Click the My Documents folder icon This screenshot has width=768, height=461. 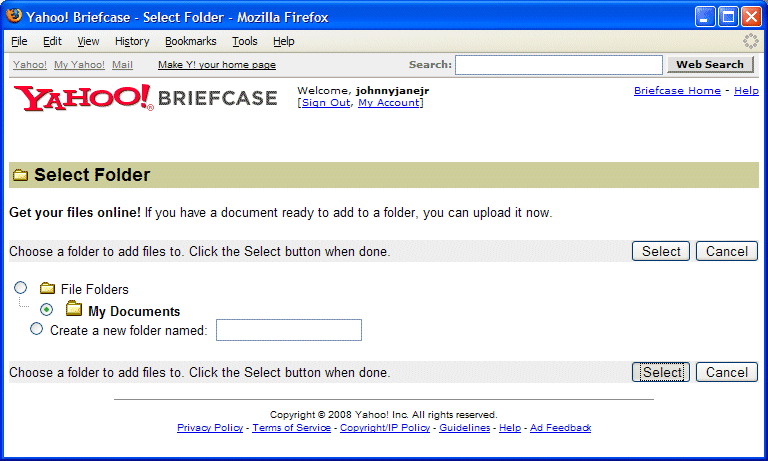pos(73,310)
